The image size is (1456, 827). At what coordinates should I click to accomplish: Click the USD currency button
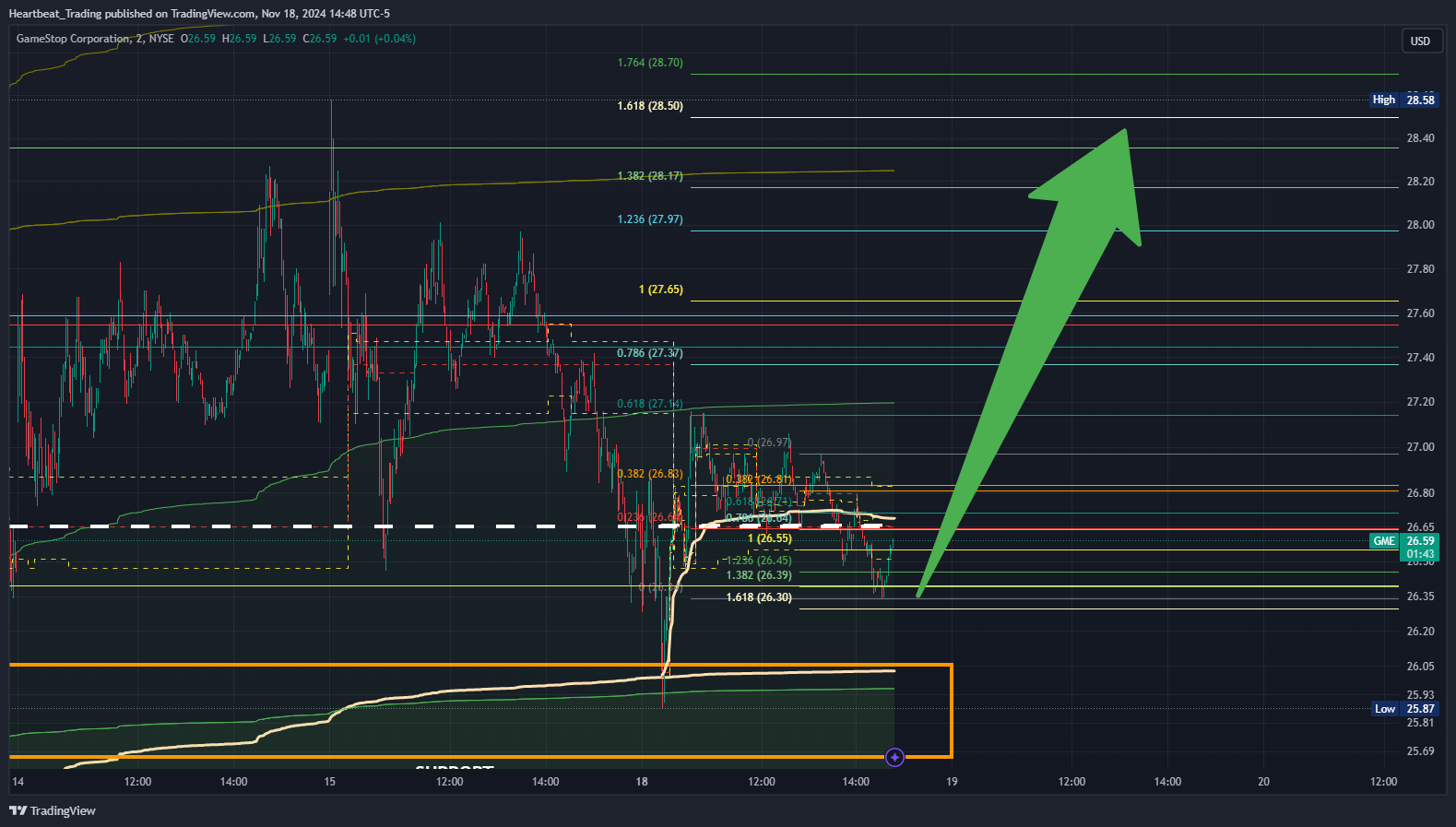pyautogui.click(x=1420, y=41)
